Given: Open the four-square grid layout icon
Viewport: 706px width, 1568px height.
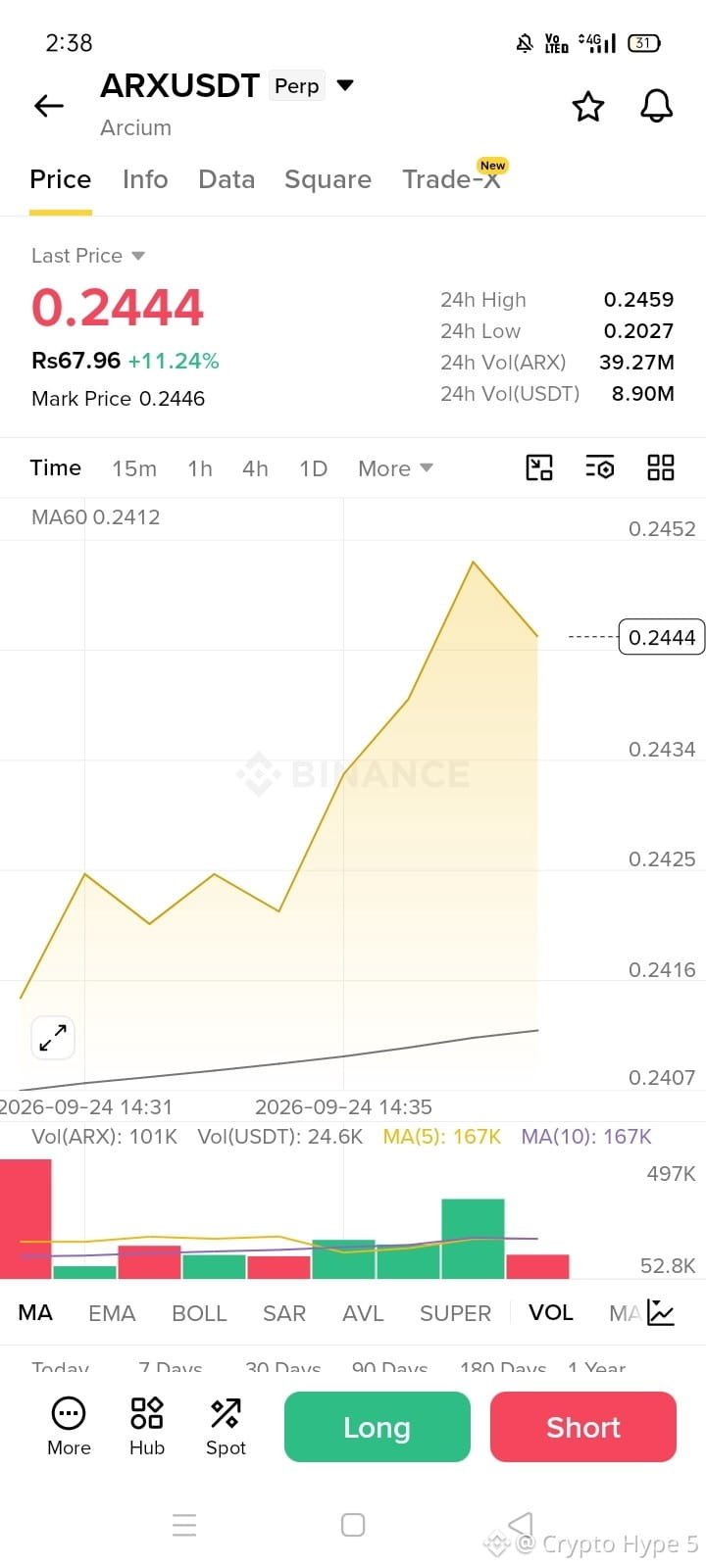Looking at the screenshot, I should click(x=661, y=467).
